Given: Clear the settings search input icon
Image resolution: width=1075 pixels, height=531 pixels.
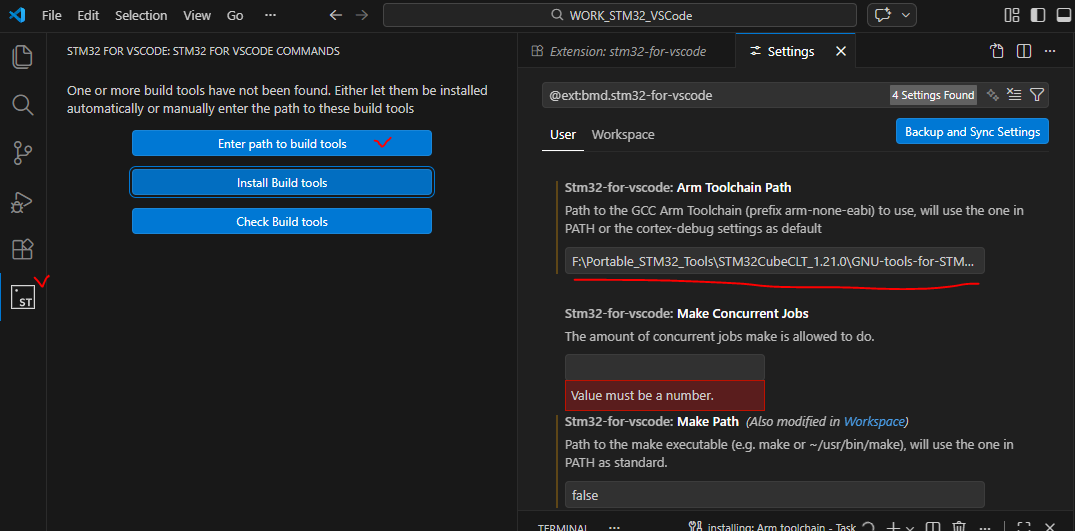Looking at the screenshot, I should pos(1013,95).
